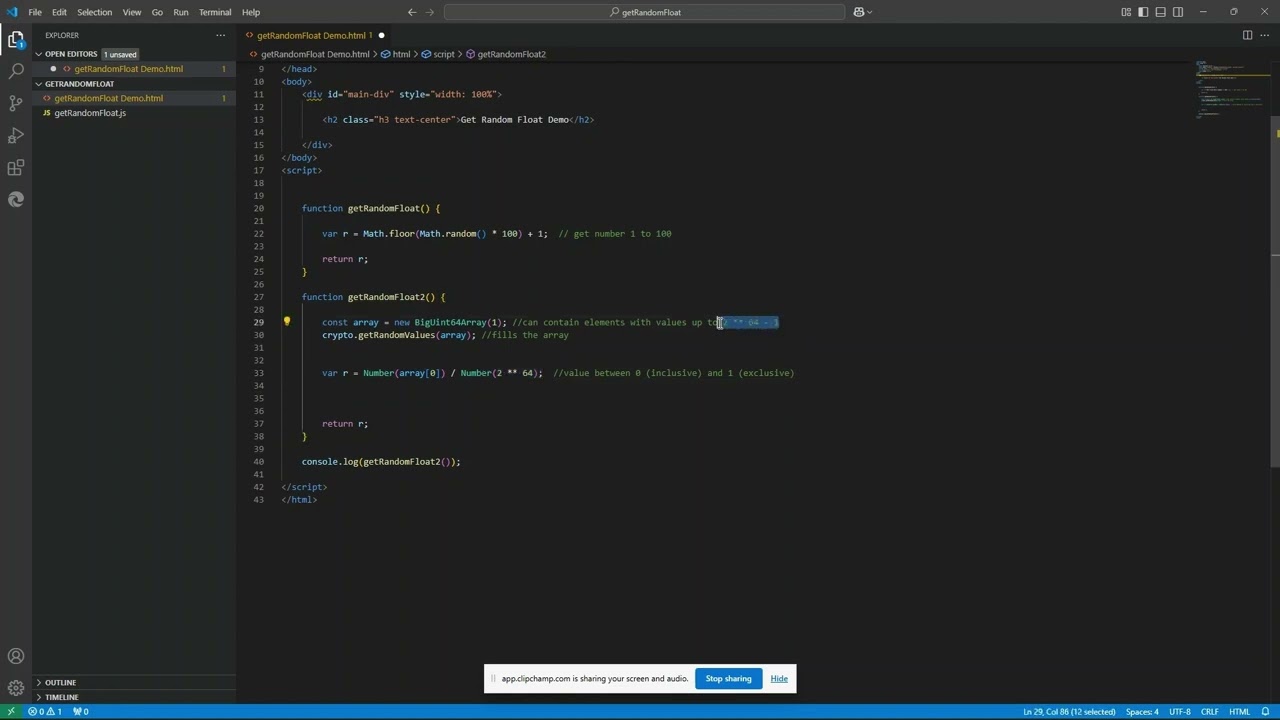This screenshot has height=720, width=1280.
Task: Open Explorer's Views and More Actions ellipsis
Action: pyautogui.click(x=221, y=35)
